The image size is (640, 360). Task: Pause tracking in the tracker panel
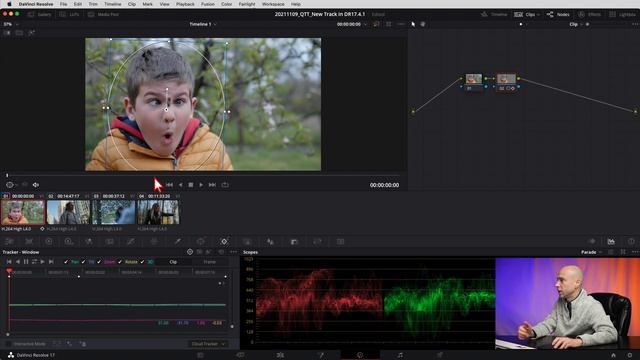[x=26, y=262]
